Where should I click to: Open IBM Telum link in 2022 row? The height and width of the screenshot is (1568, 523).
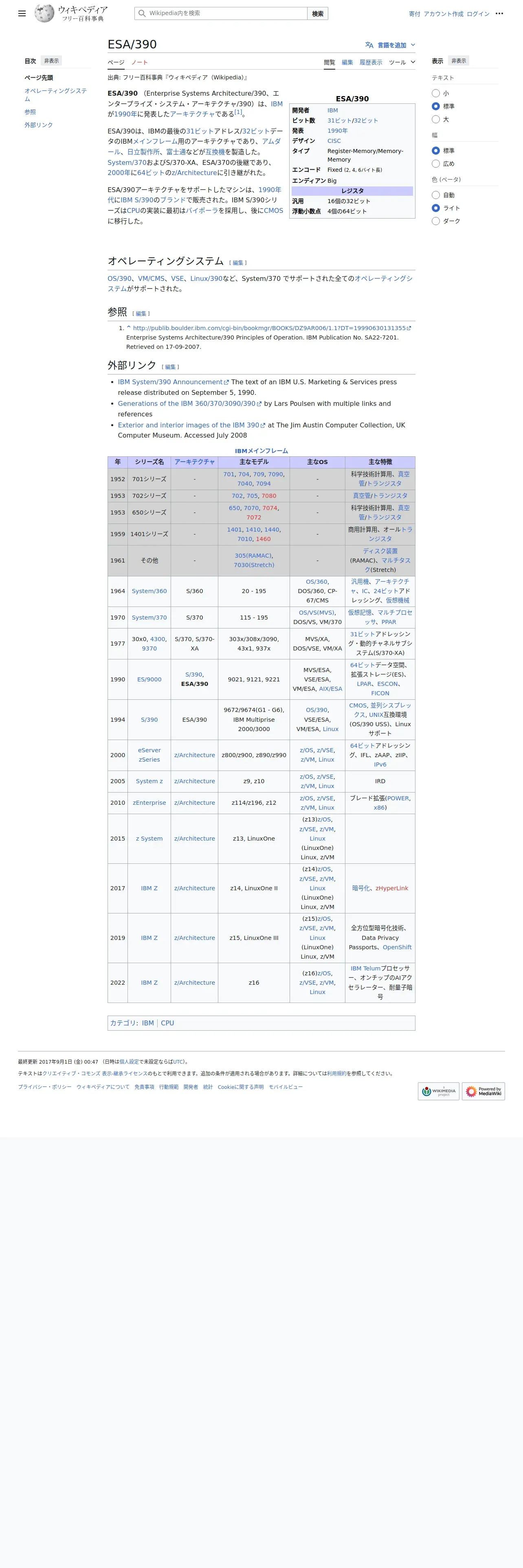365,968
